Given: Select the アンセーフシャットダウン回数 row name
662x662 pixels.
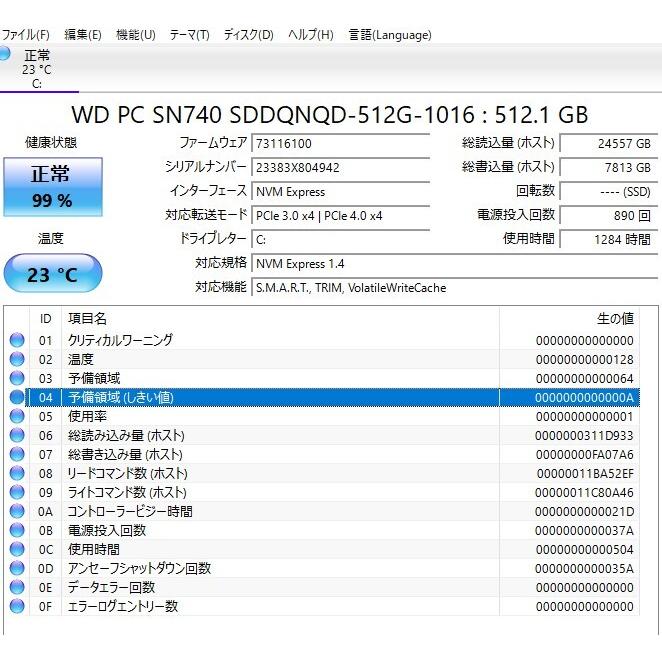Looking at the screenshot, I should pyautogui.click(x=139, y=568).
